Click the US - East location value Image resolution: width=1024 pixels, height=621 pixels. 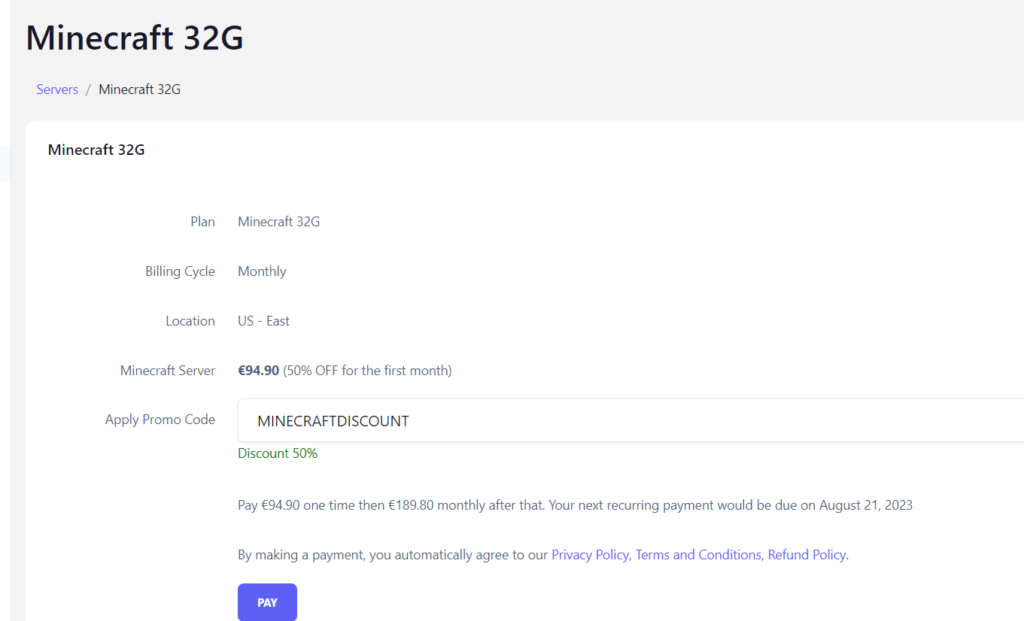click(263, 321)
